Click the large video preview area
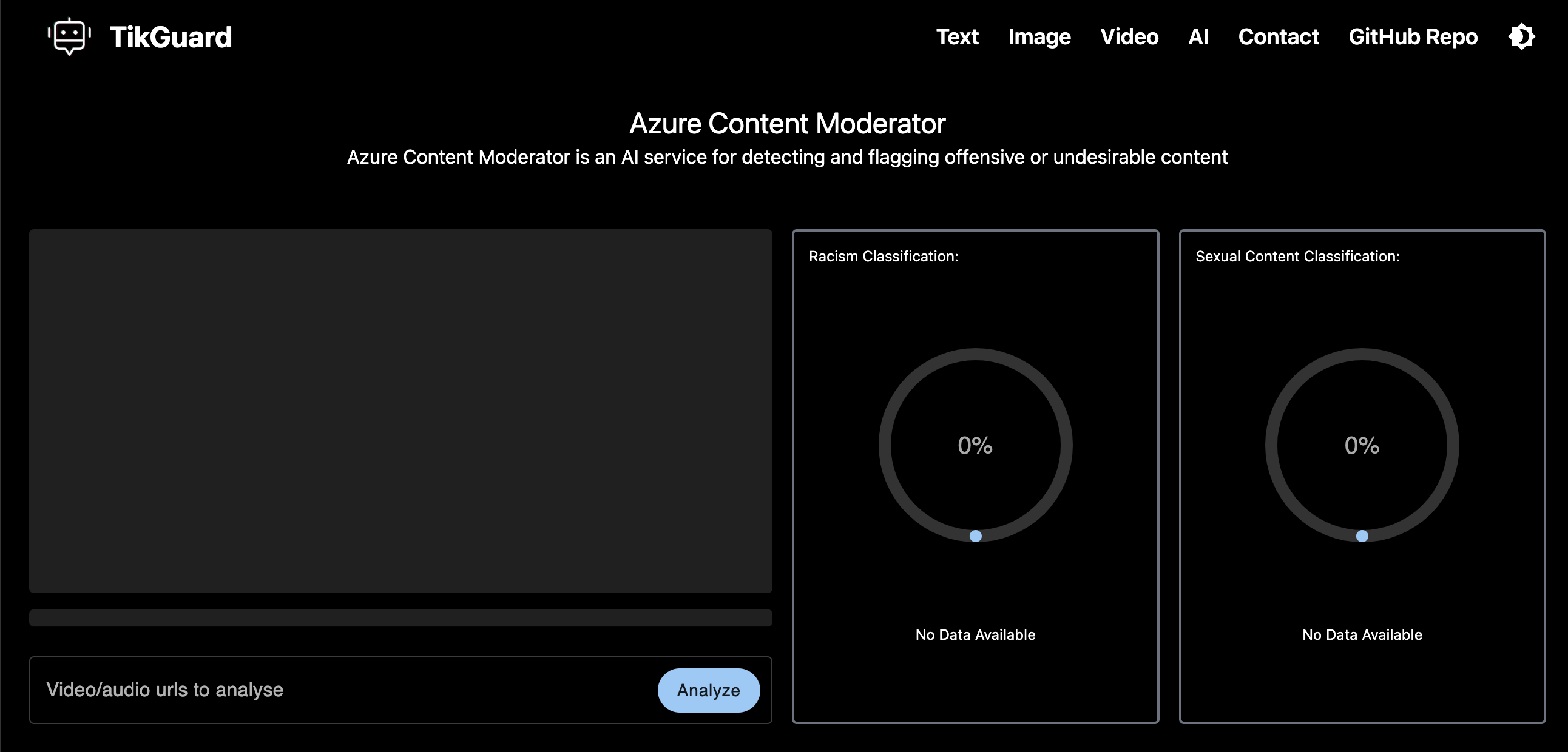Image resolution: width=1568 pixels, height=752 pixels. (400, 411)
